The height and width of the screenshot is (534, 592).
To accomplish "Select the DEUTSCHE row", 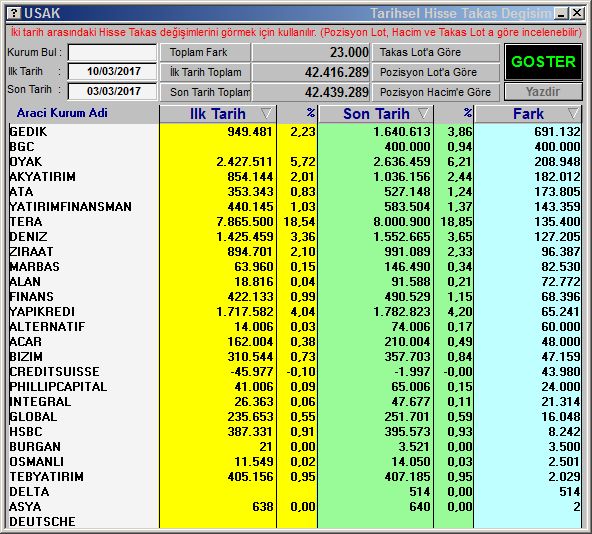I will coord(295,522).
